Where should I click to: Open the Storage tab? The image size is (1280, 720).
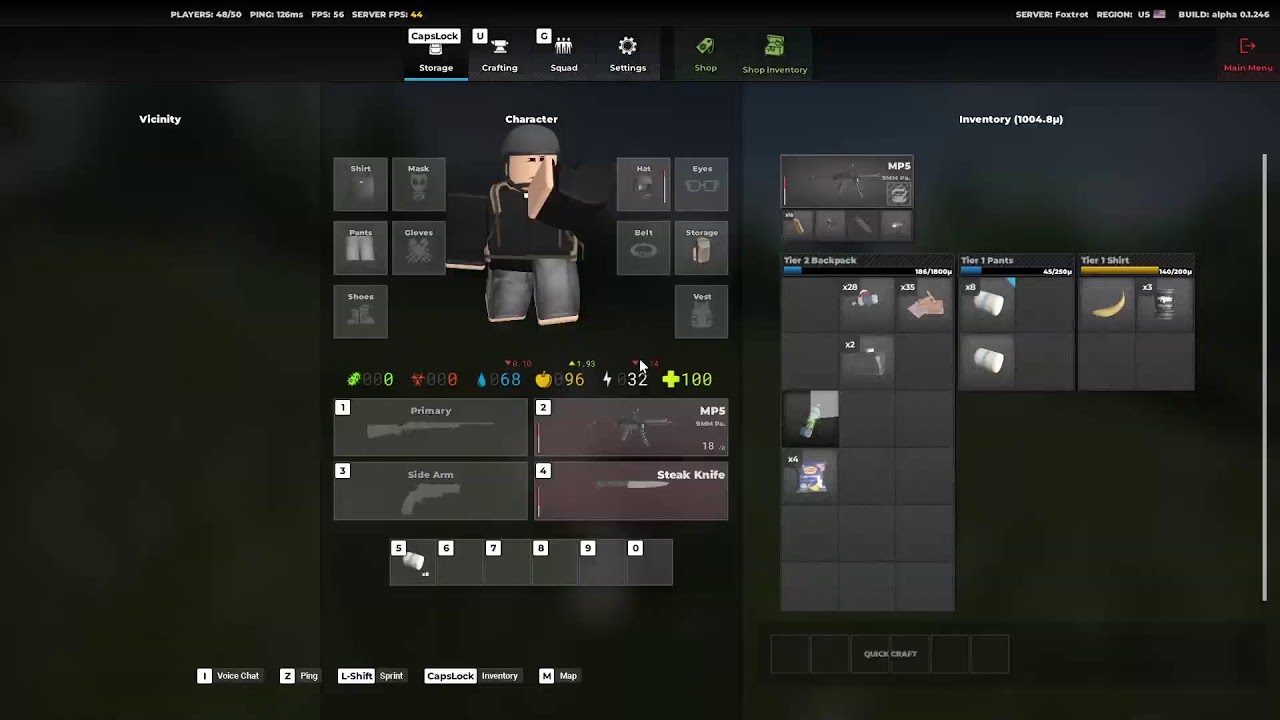(436, 54)
